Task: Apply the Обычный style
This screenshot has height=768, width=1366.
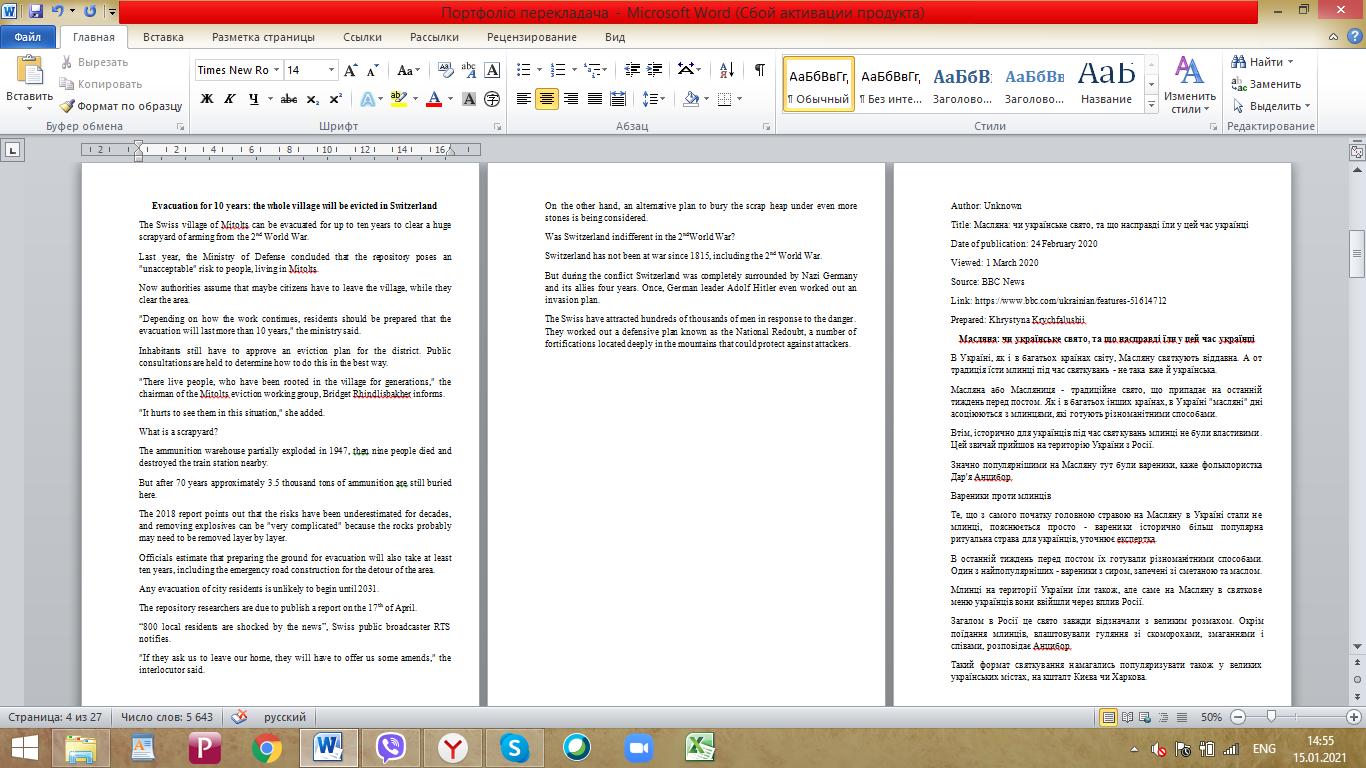Action: coord(818,84)
